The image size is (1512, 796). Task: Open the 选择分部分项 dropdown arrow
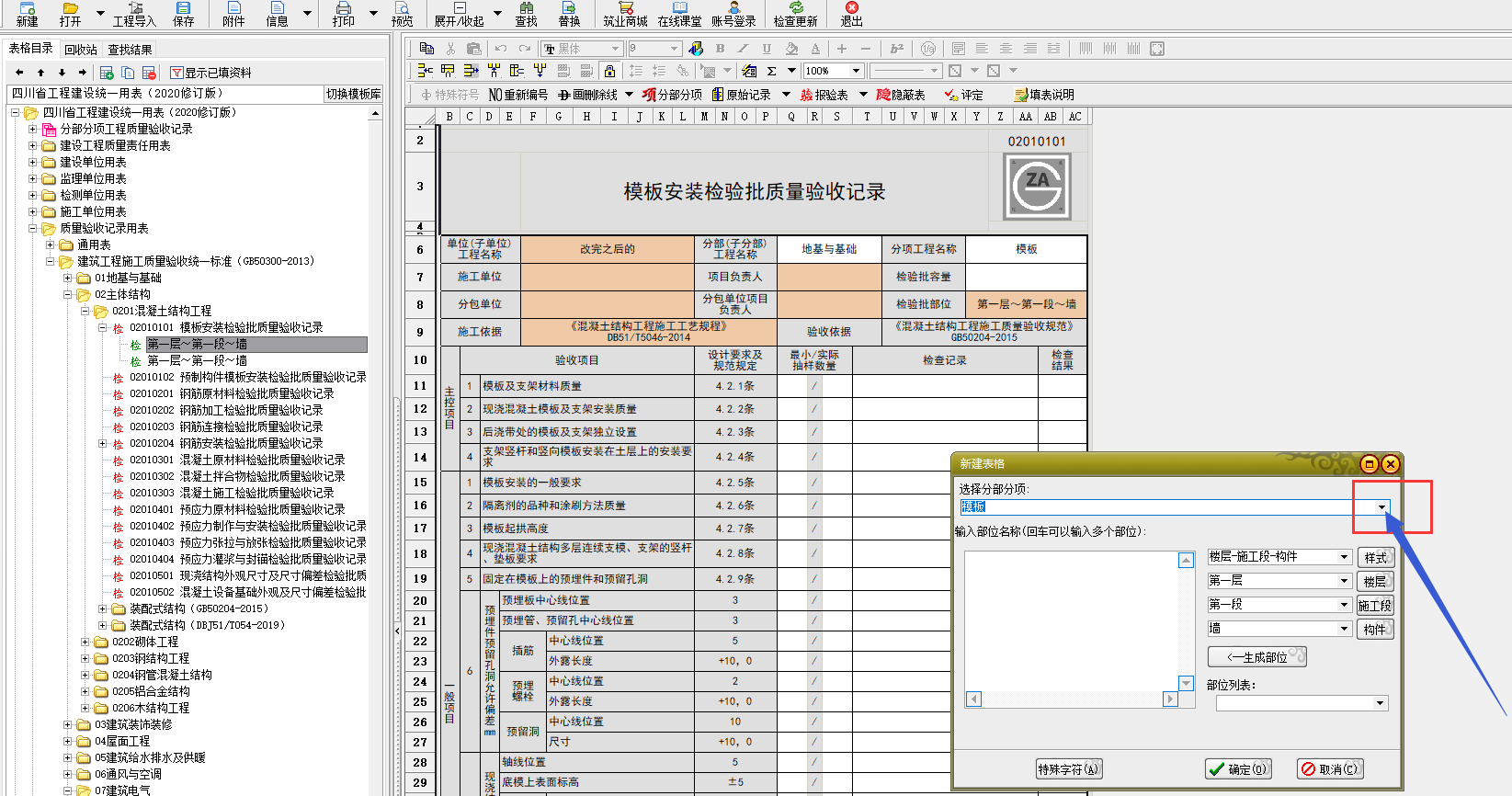tap(1381, 507)
